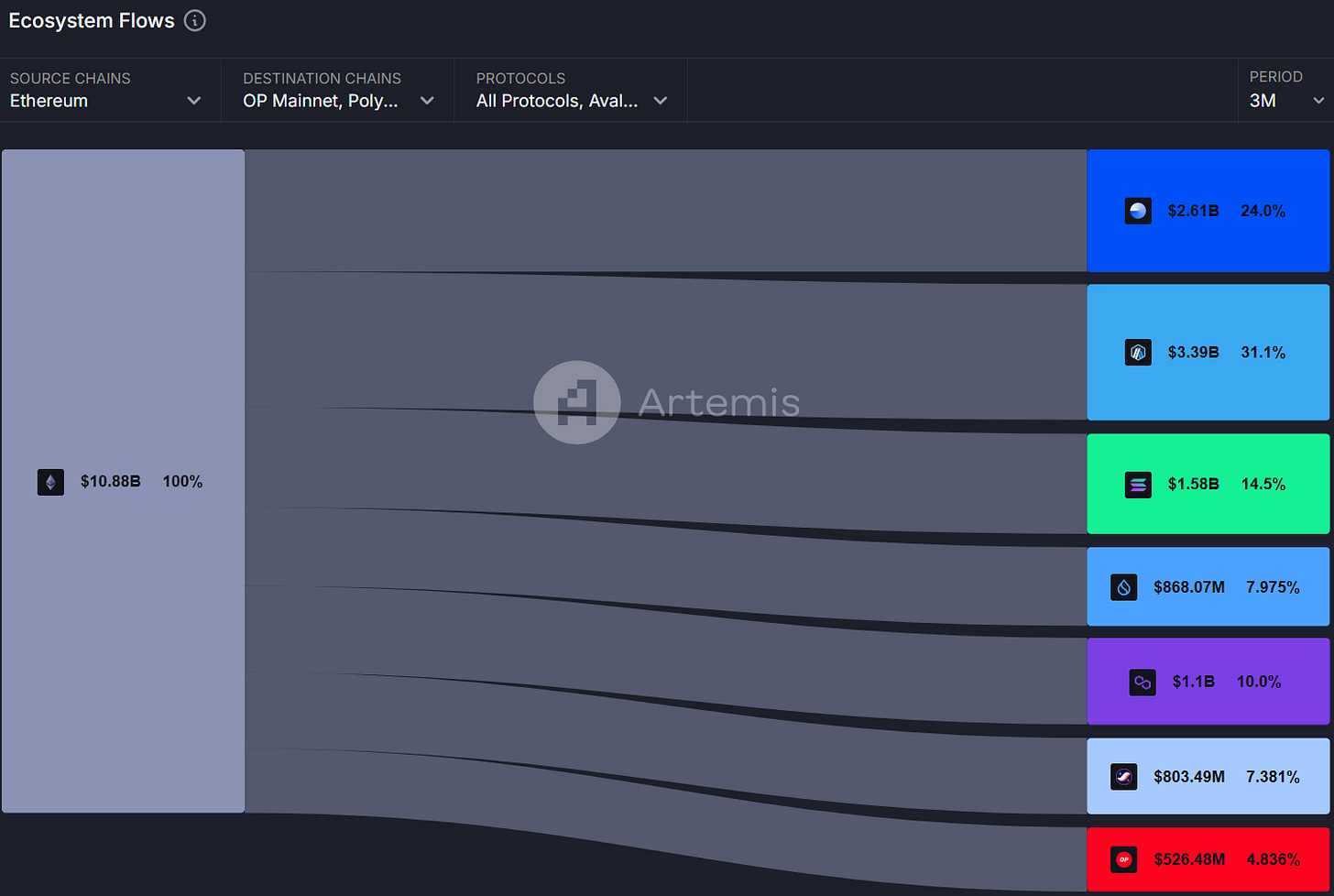The width and height of the screenshot is (1334, 896).
Task: Click the $868.07M value
Action: coord(1189,587)
